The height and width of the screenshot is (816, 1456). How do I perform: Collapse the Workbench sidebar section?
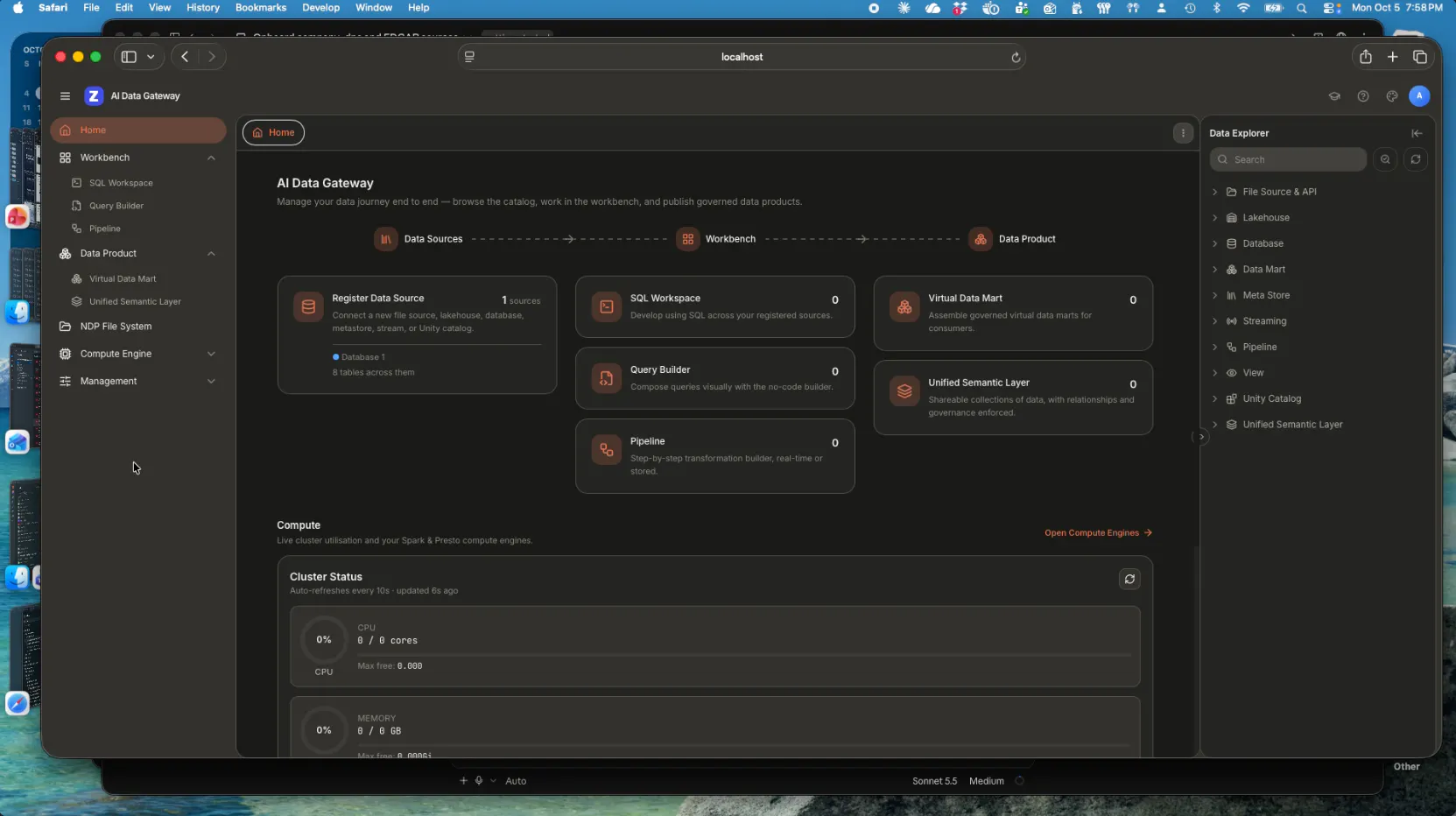tap(211, 158)
